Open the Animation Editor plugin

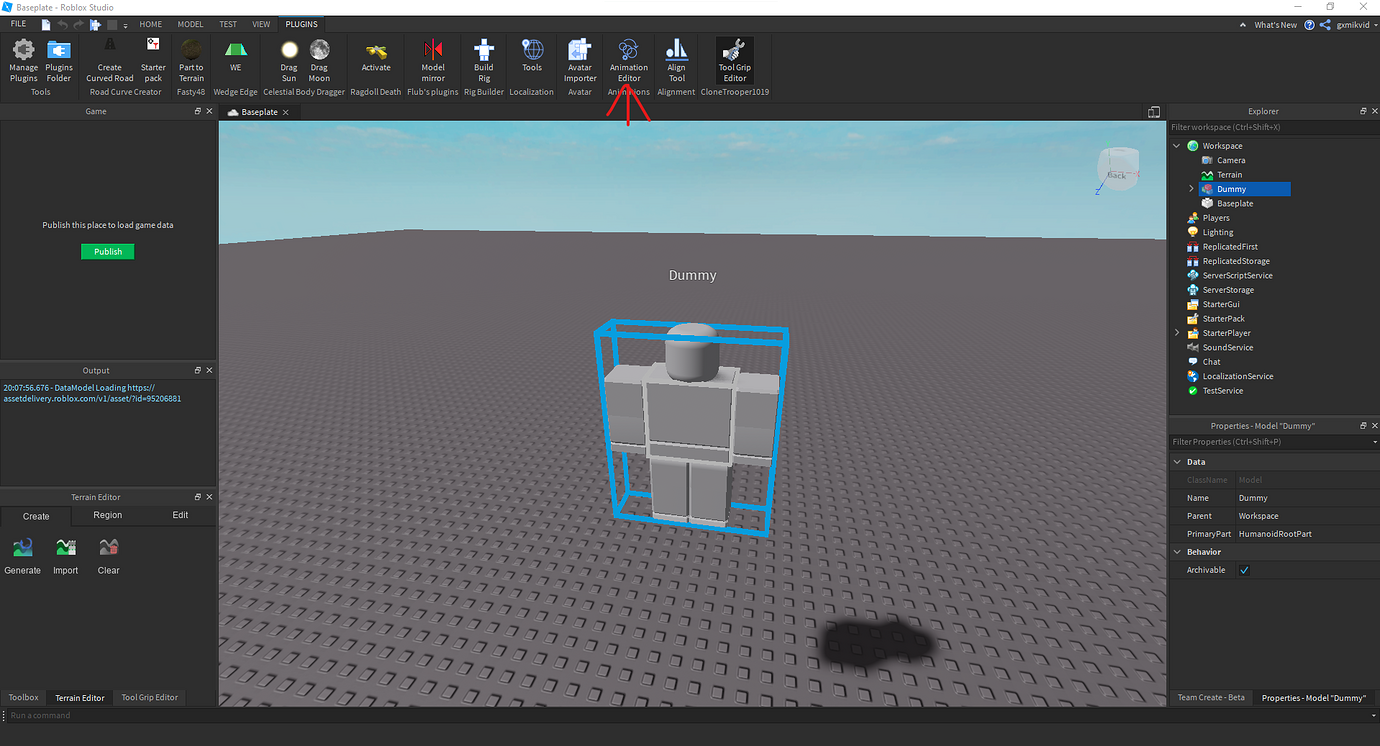pyautogui.click(x=628, y=58)
